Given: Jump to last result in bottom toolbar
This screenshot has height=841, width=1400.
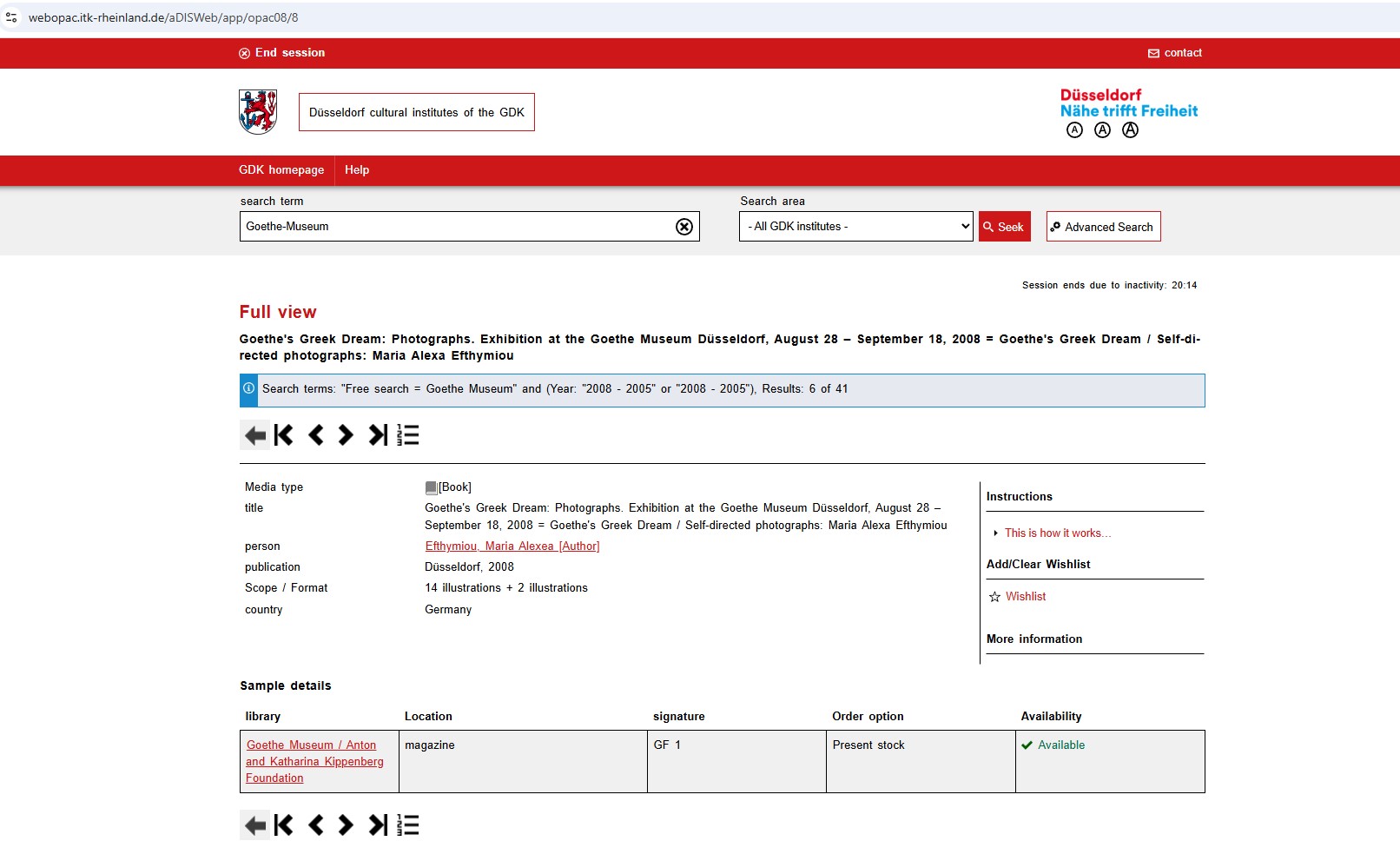Looking at the screenshot, I should [x=378, y=825].
